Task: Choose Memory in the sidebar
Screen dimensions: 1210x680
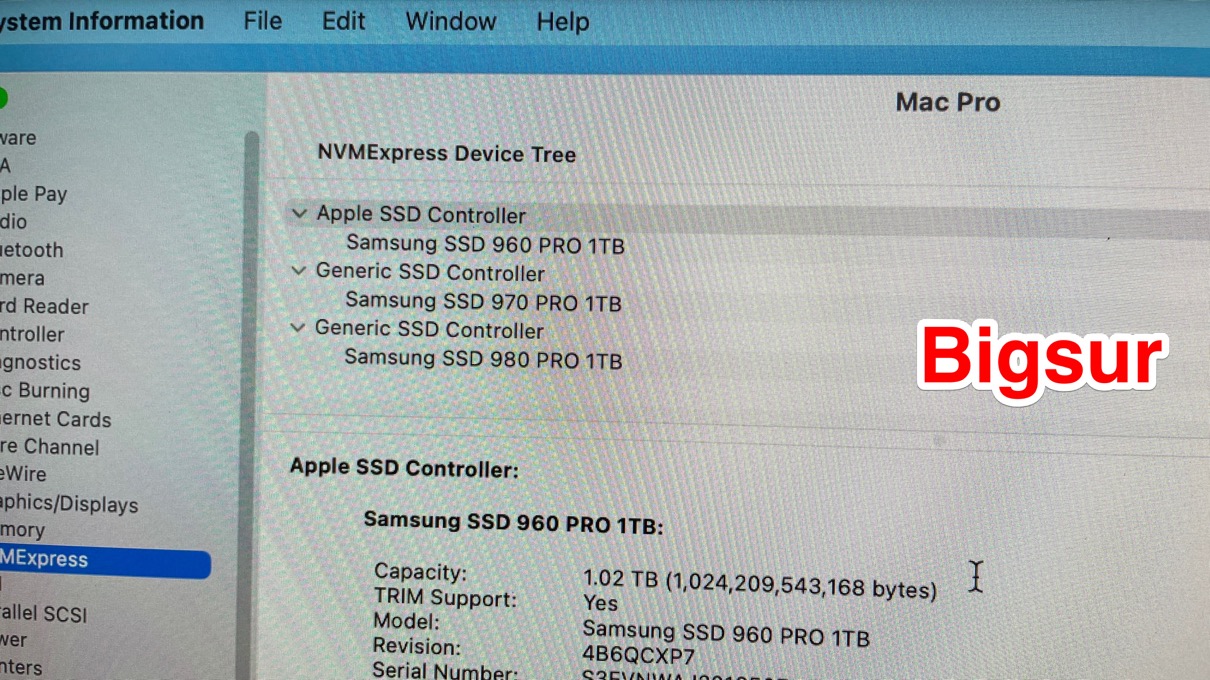Action: [22, 530]
